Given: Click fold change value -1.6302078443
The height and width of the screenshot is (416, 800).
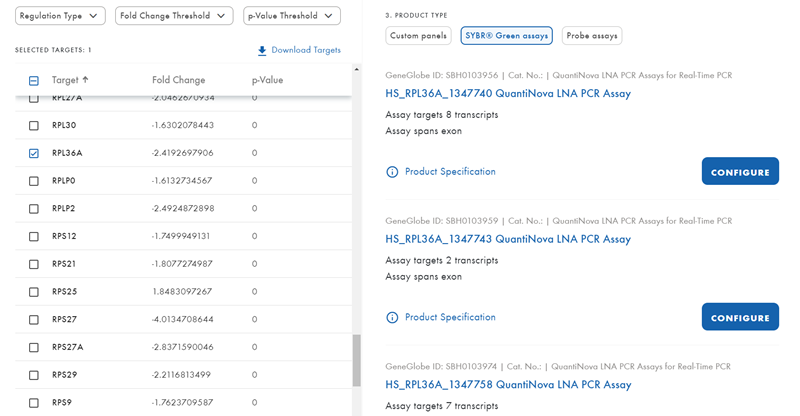Looking at the screenshot, I should pyautogui.click(x=182, y=125).
